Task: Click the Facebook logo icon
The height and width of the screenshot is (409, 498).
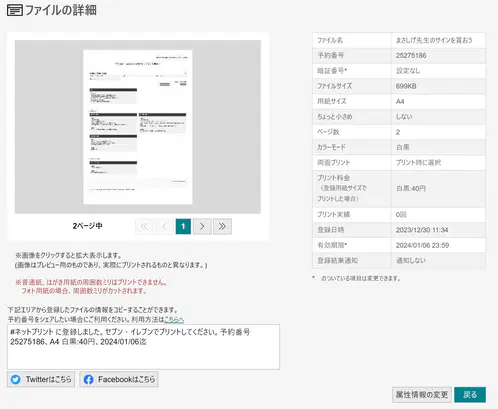Action: pos(88,379)
